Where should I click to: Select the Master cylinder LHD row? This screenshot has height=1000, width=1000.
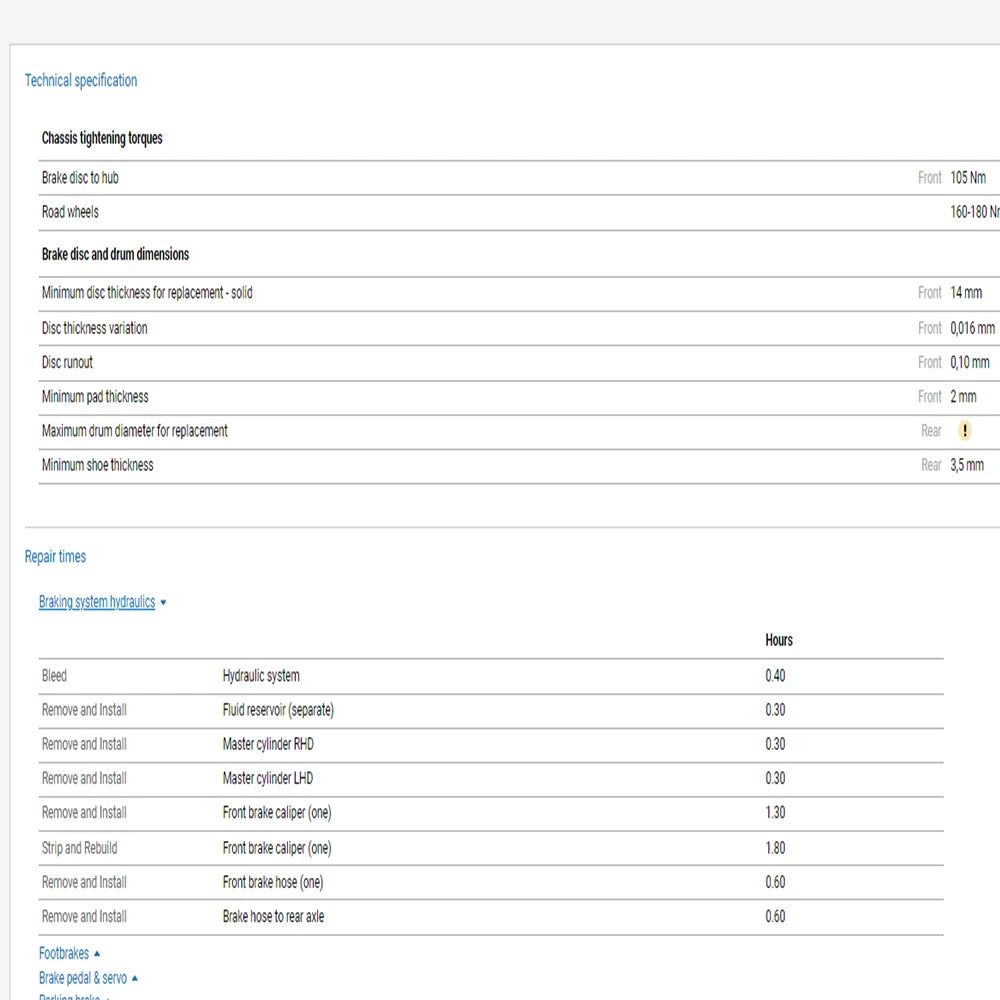click(x=491, y=779)
